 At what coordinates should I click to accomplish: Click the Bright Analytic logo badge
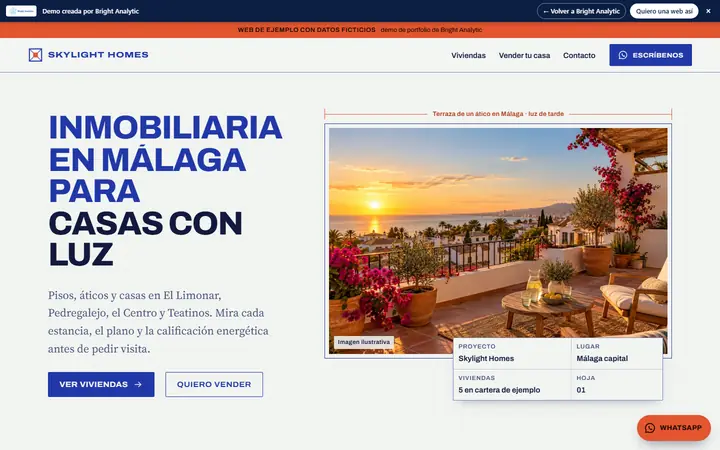(x=21, y=11)
